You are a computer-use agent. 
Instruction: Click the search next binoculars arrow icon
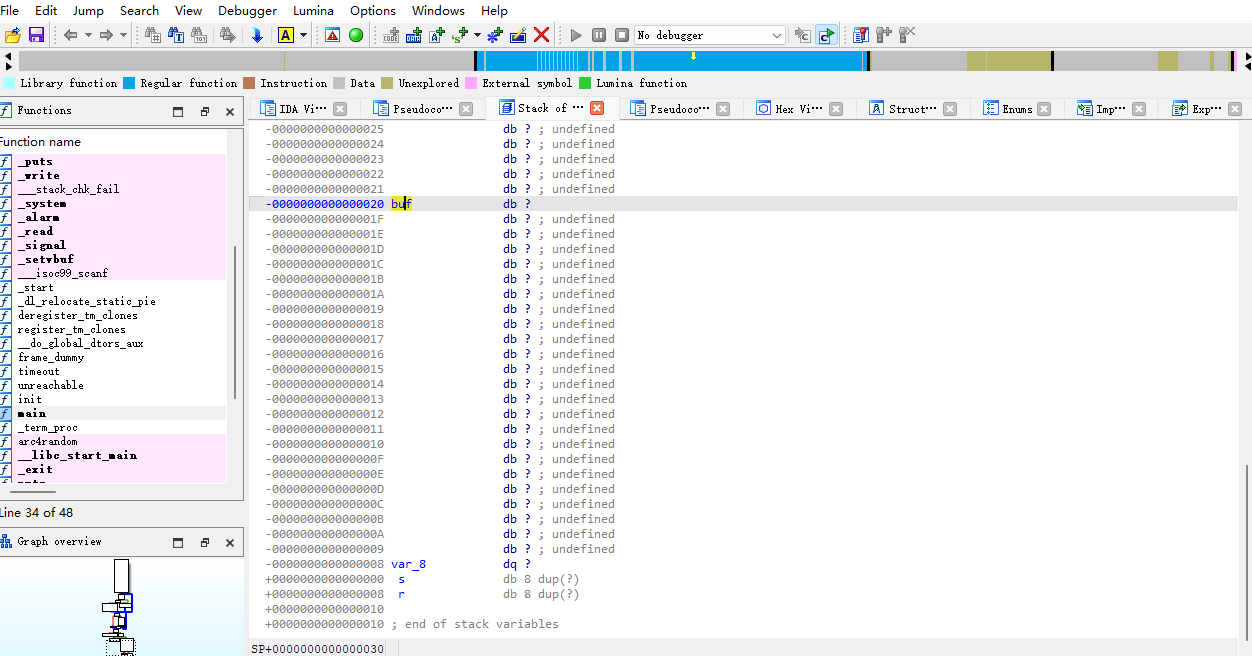[x=228, y=35]
